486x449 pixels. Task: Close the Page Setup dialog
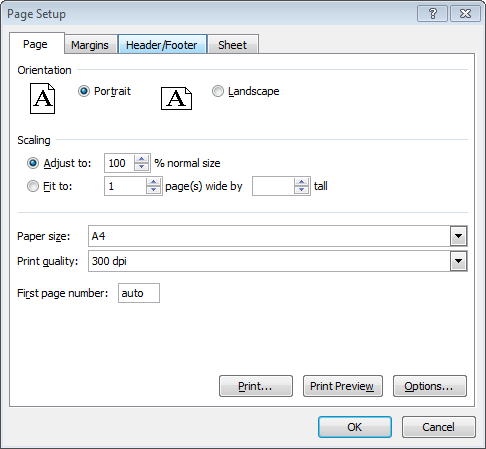pos(465,14)
